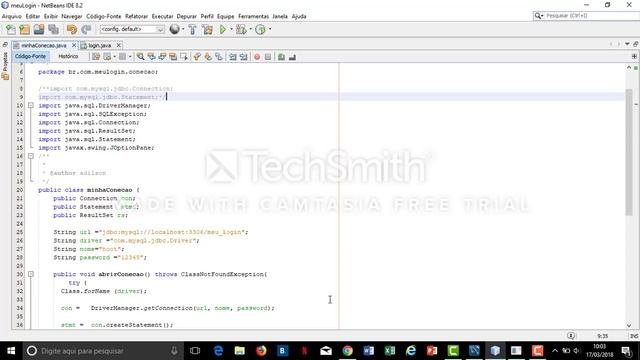Screen dimensions: 640x360
Task: Start macro recording red circle icon
Action: [x=257, y=57]
